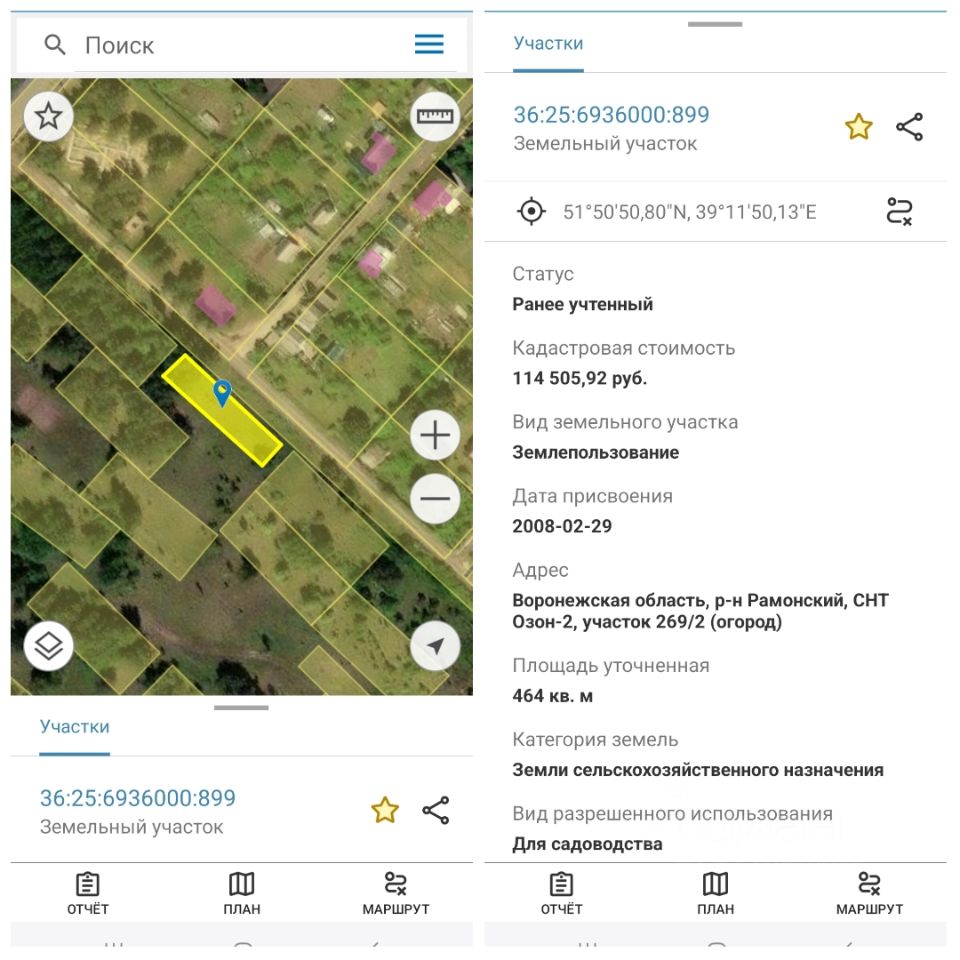960x960 pixels.
Task: Click the right panel top drag handle
Action: coord(715,24)
